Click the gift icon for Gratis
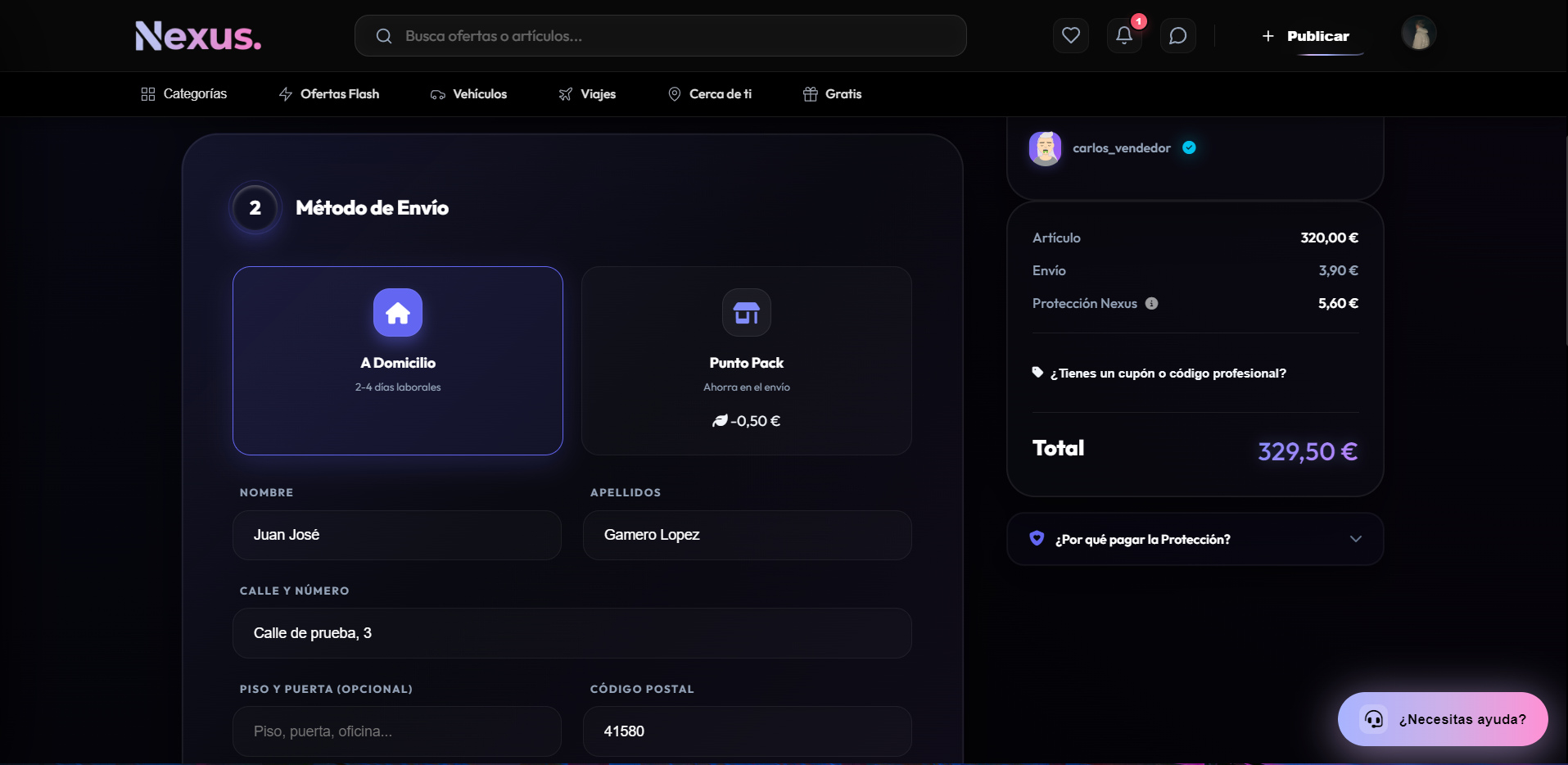This screenshot has width=1568, height=765. coord(811,94)
